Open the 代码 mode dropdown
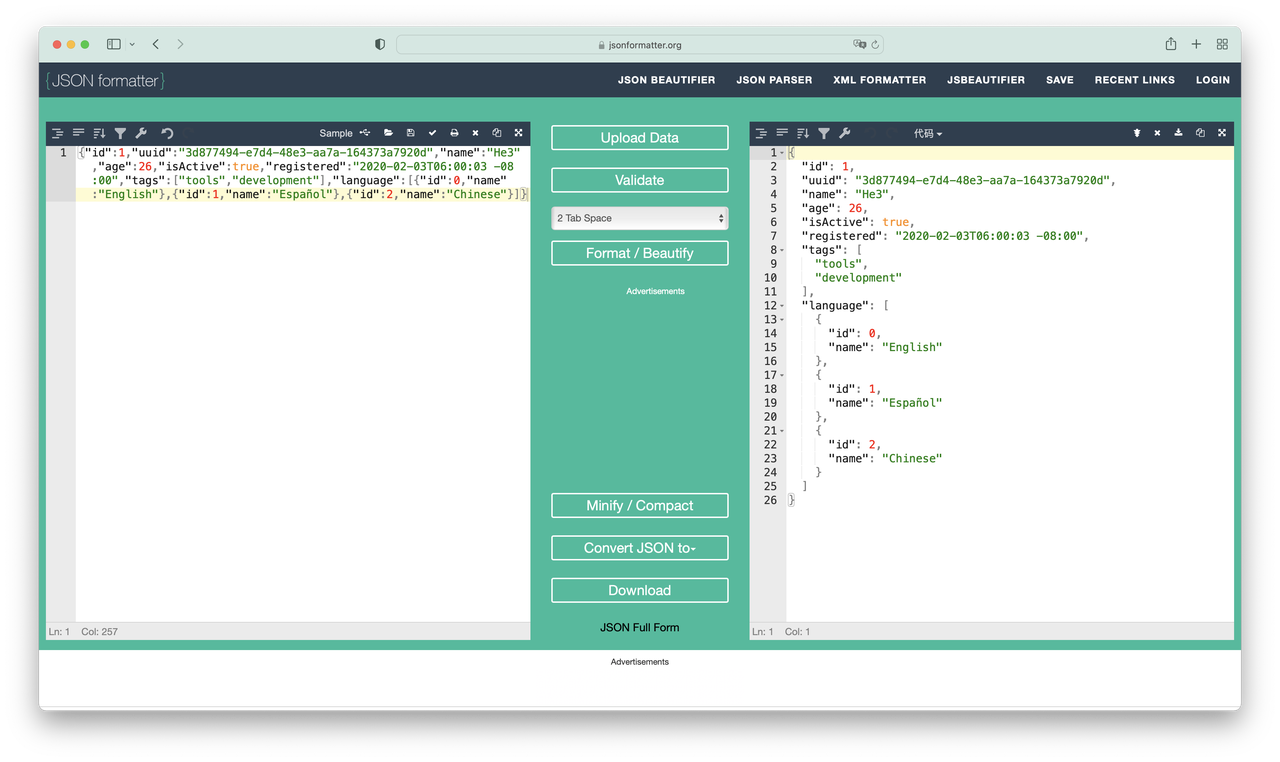The width and height of the screenshot is (1280, 762). click(928, 133)
